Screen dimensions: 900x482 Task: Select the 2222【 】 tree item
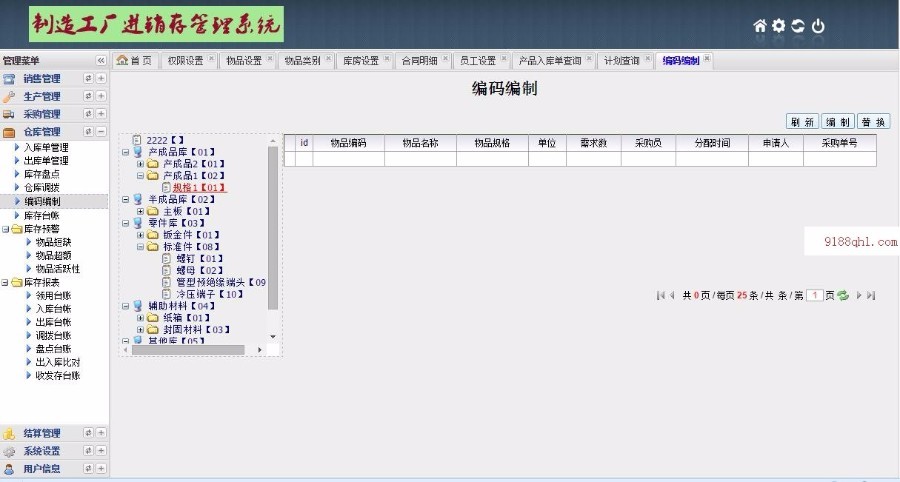coord(165,140)
